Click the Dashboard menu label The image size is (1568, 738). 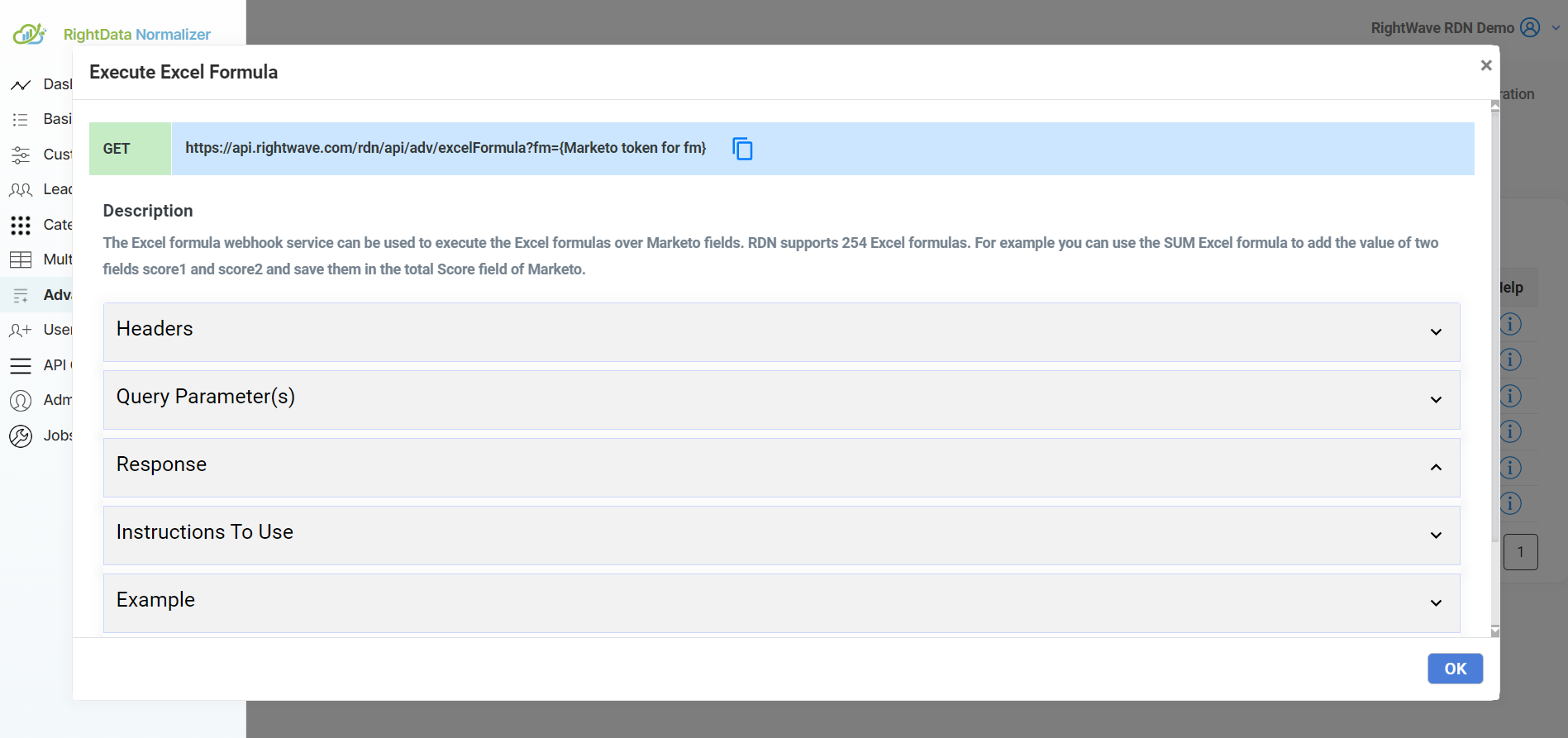pyautogui.click(x=58, y=84)
